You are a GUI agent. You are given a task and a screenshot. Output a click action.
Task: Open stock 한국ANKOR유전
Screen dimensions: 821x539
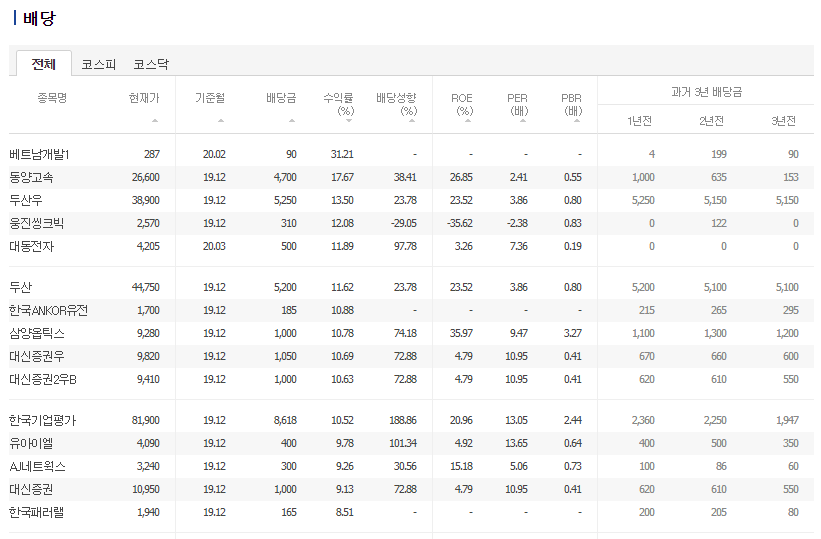coord(48,311)
